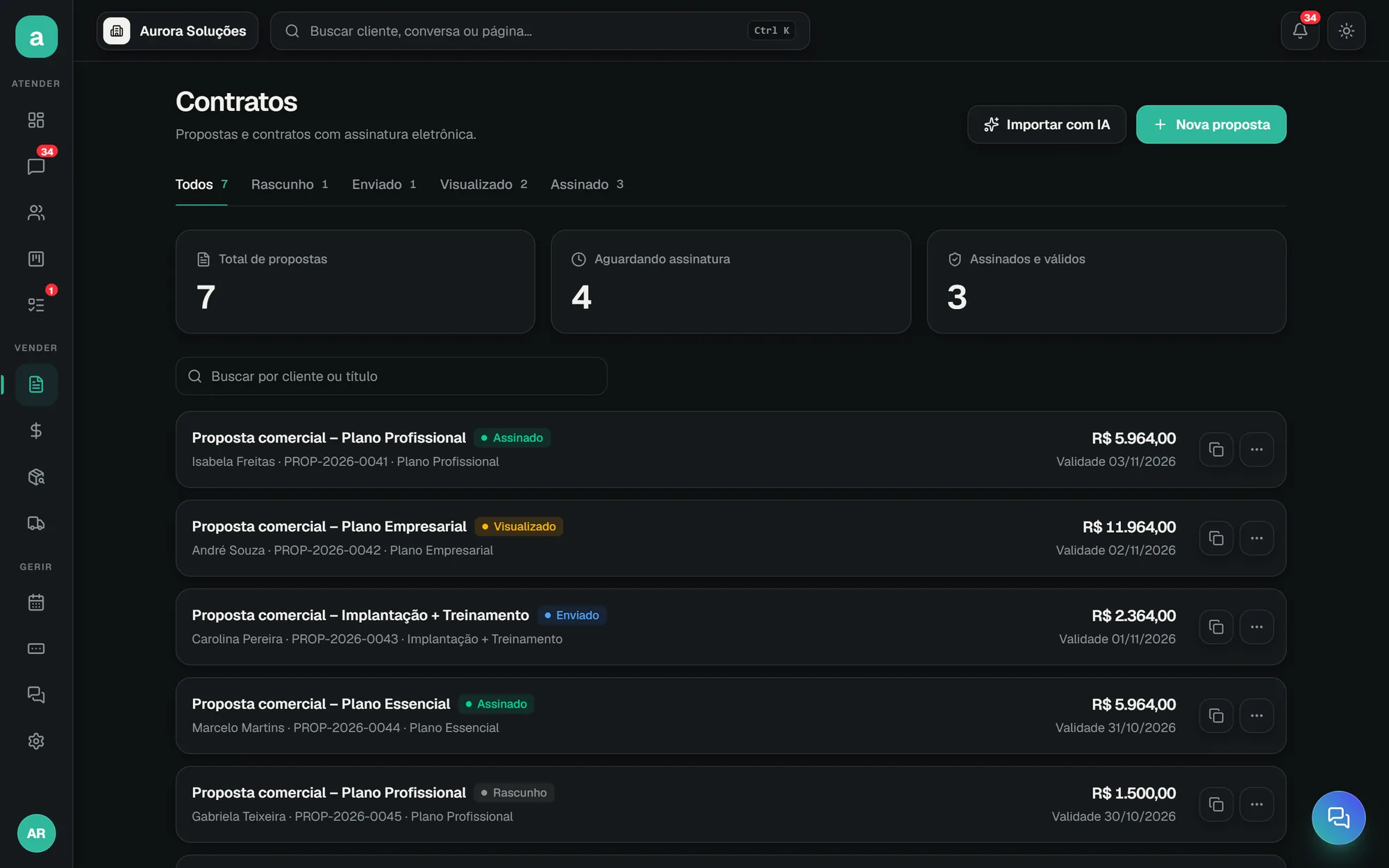Screen dimensions: 1389x868
Task: Open the sidebar card icon below the calendar
Action: 36,649
